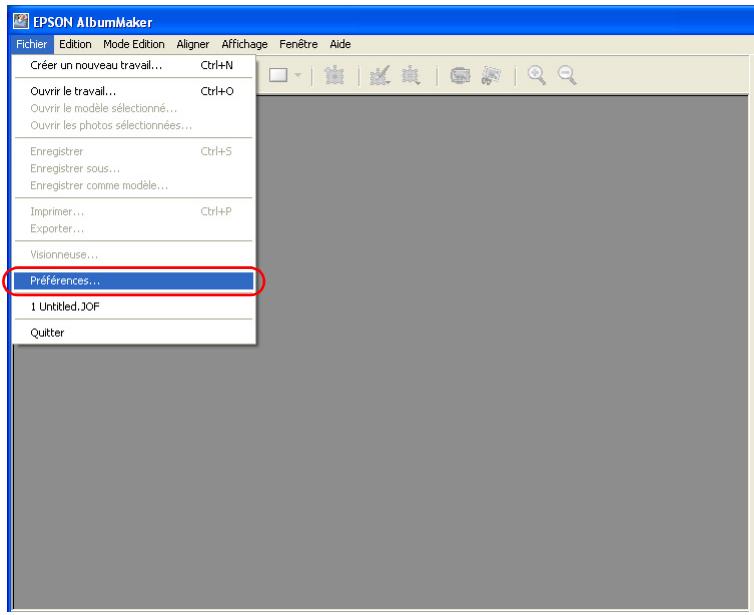Click the frame shape rectangle toolbar button
754x615 pixels.
[x=278, y=75]
